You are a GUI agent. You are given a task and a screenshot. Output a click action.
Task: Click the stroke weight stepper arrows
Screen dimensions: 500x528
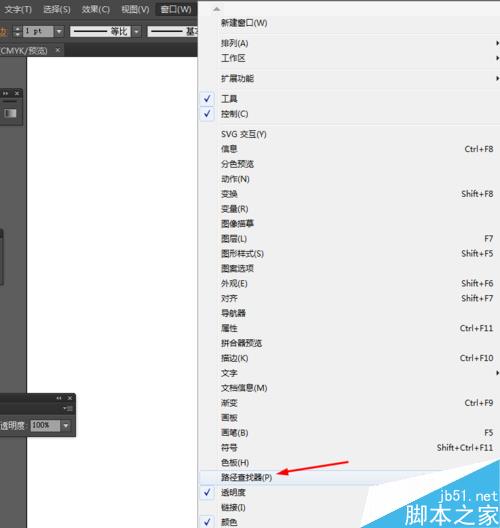pos(18,32)
